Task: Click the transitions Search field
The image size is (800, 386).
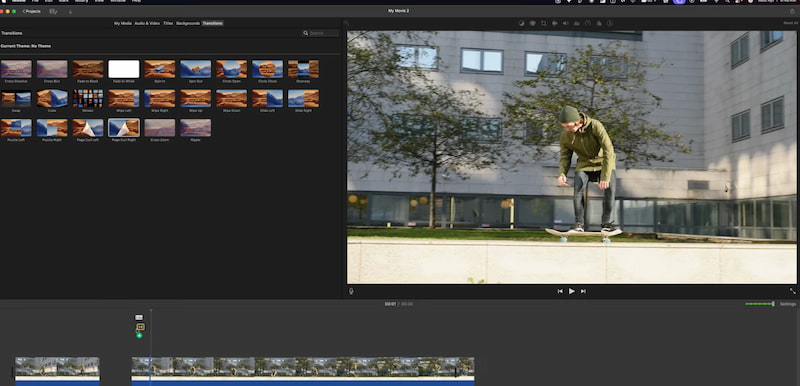Action: click(x=320, y=33)
